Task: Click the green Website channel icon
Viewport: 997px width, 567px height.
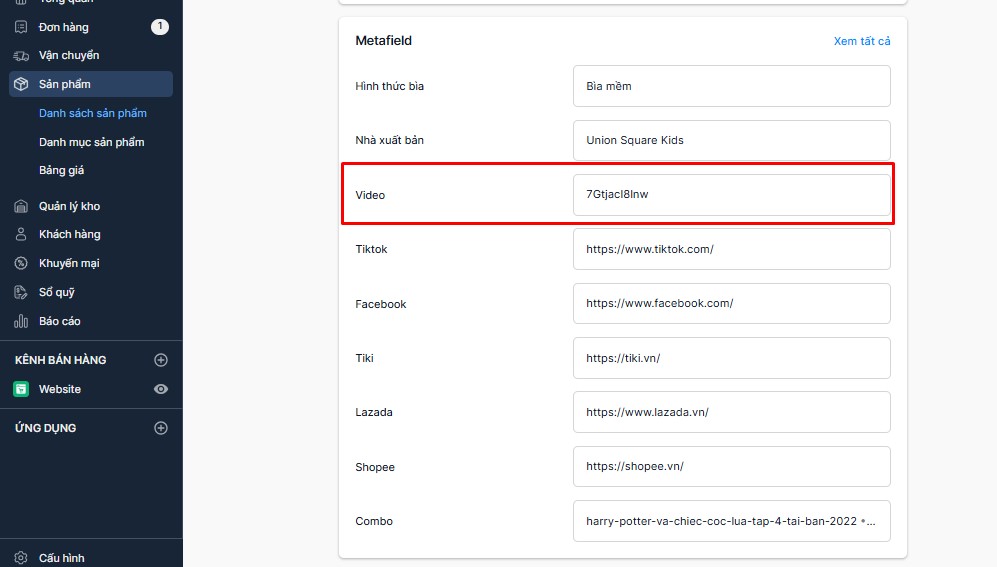Action: (x=21, y=389)
